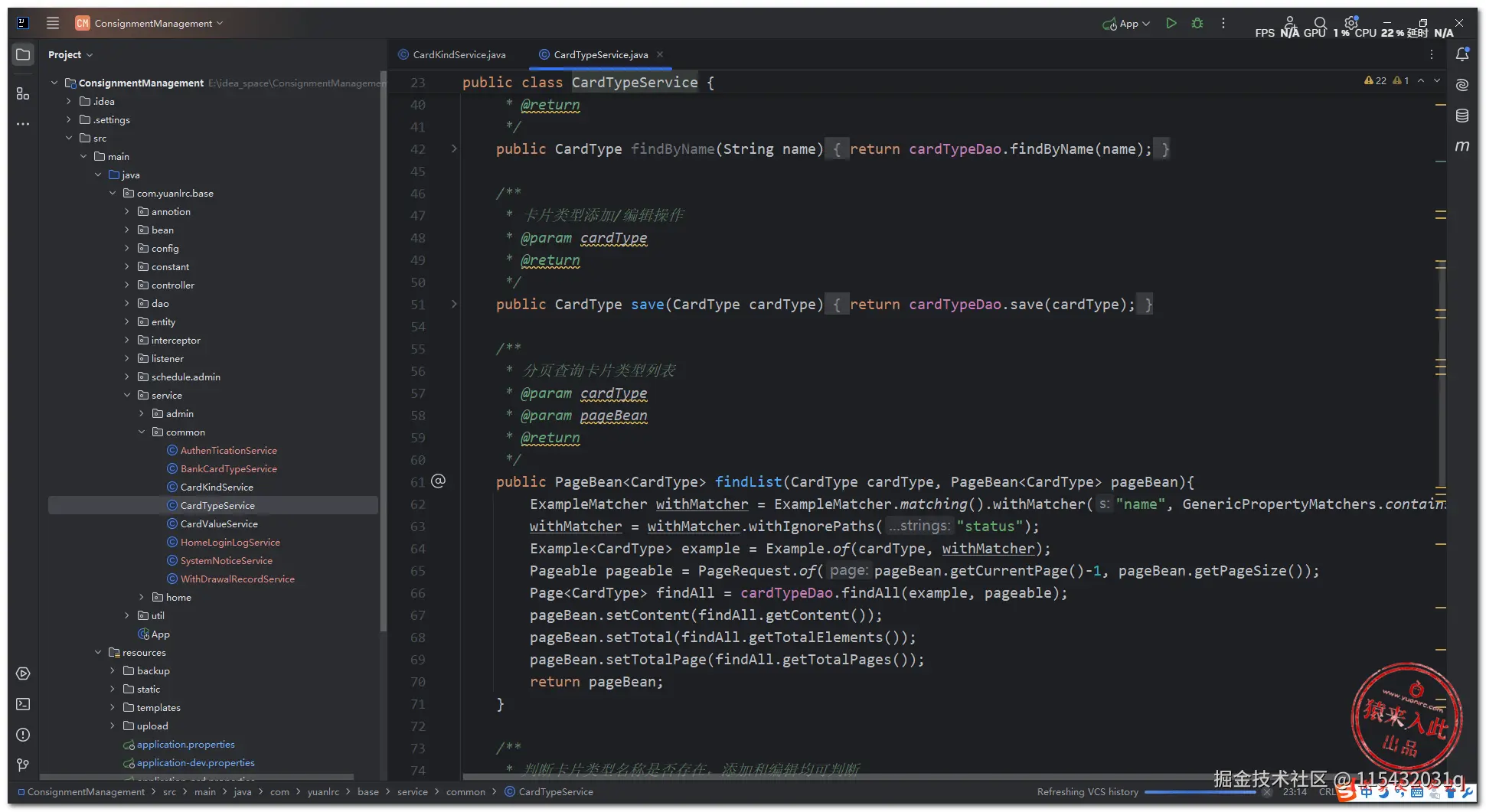
Task: Show more tool windows
Action: [23, 124]
